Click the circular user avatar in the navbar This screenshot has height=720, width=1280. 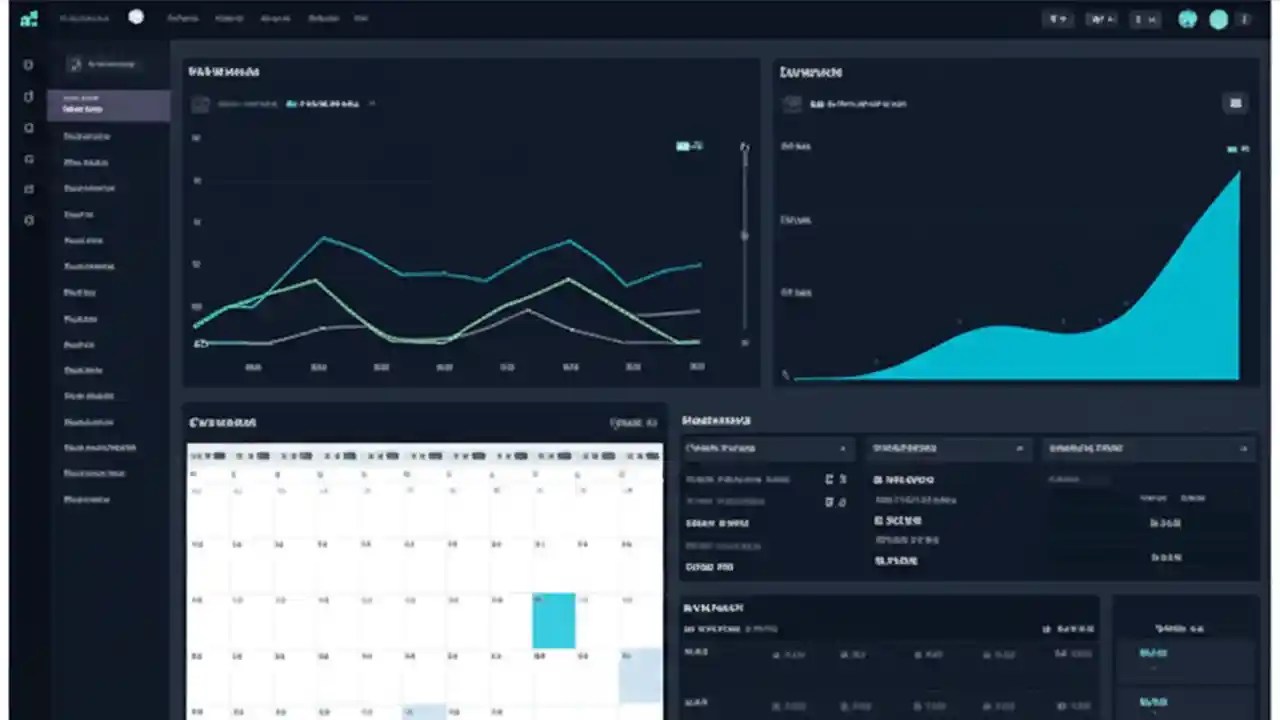click(1219, 19)
